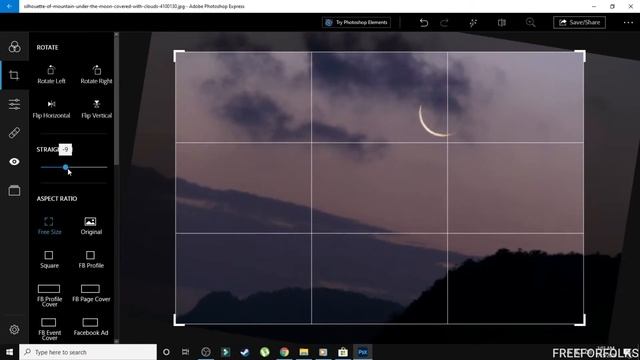Click the bottom-right crop corner handle
The height and width of the screenshot is (360, 640).
pos(581,321)
